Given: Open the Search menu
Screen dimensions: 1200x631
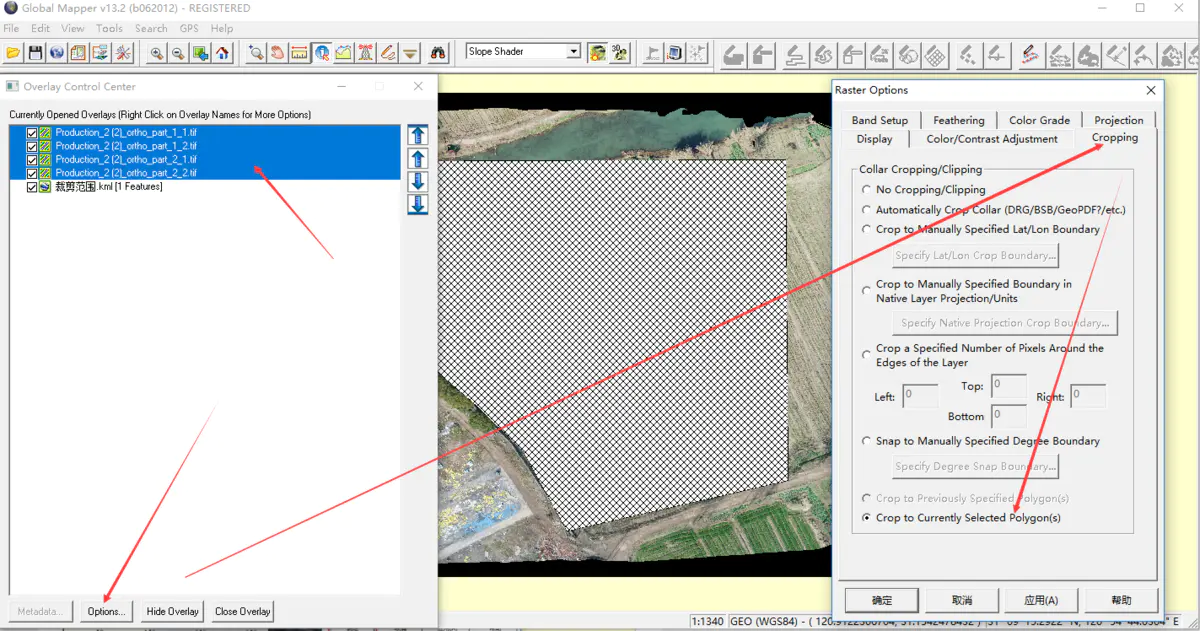Looking at the screenshot, I should pos(151,28).
